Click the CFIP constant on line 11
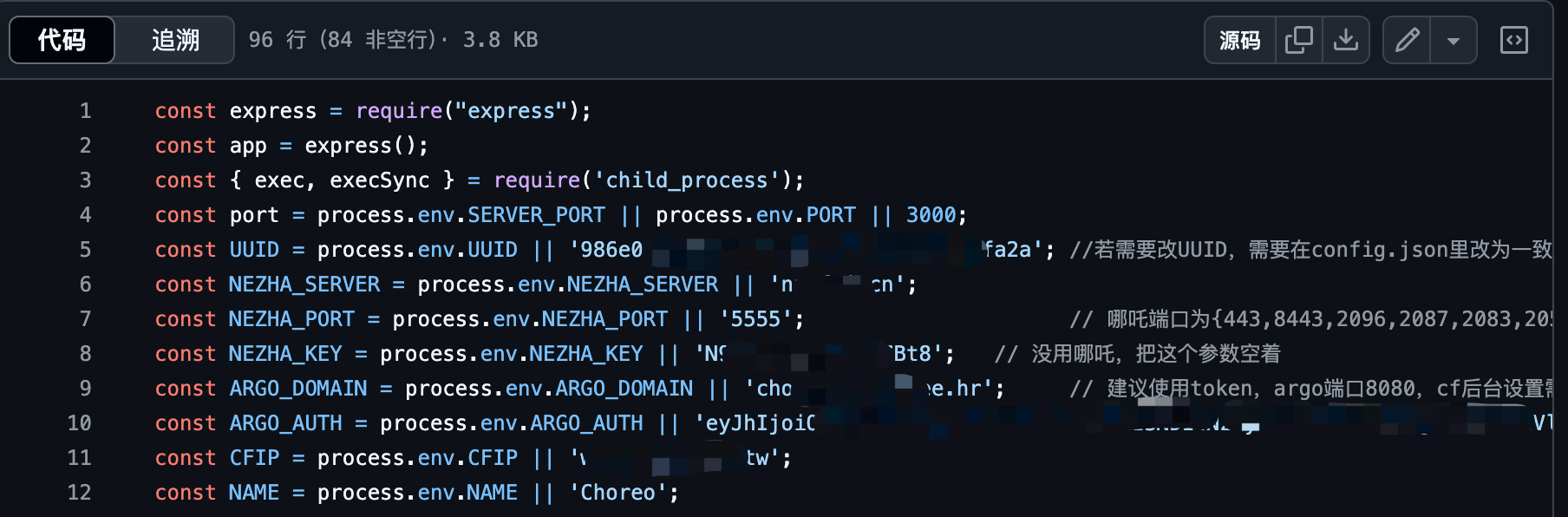The height and width of the screenshot is (517, 1568). click(254, 458)
